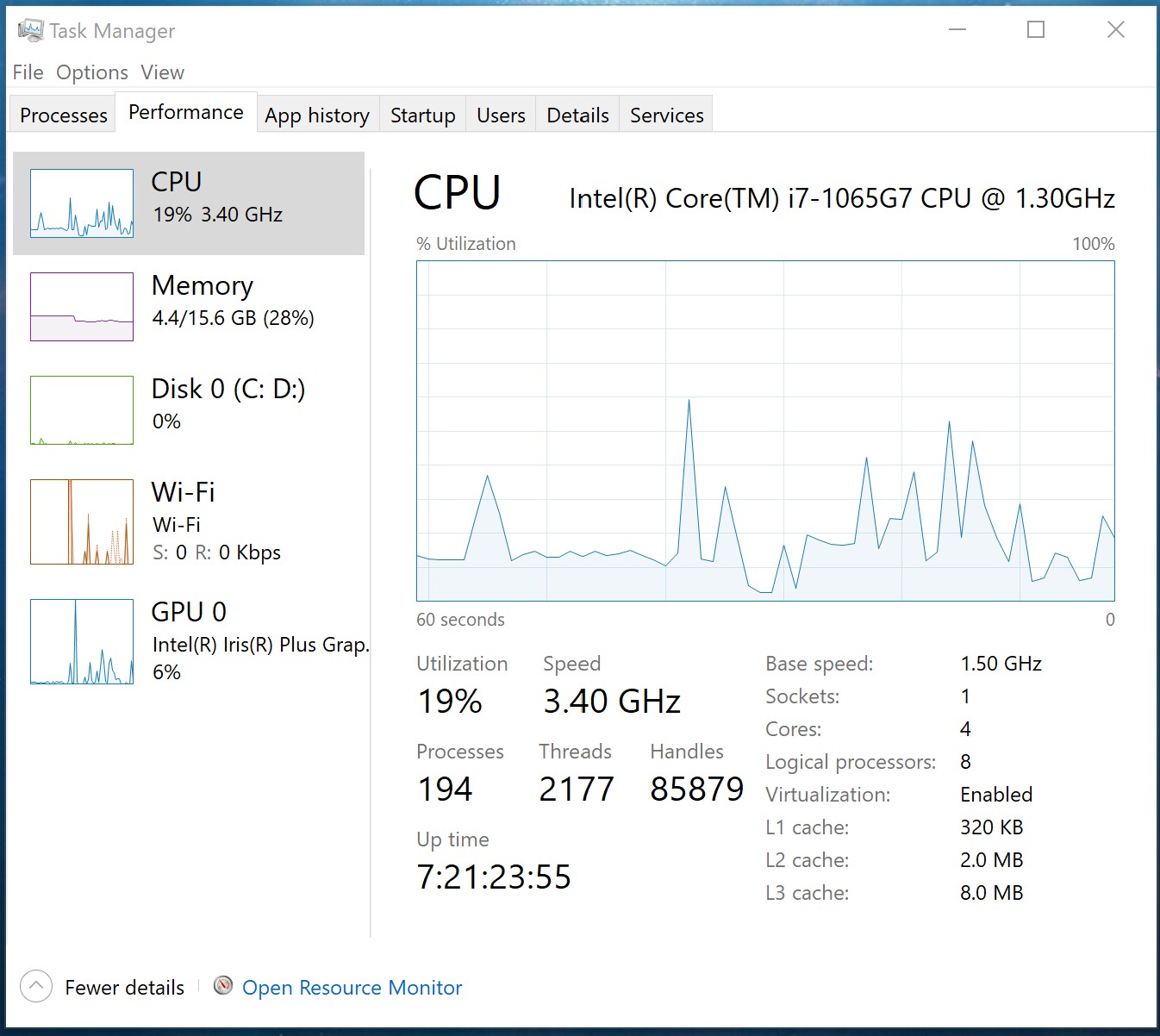Select the GPU 0 mini graph thumbnail

82,641
